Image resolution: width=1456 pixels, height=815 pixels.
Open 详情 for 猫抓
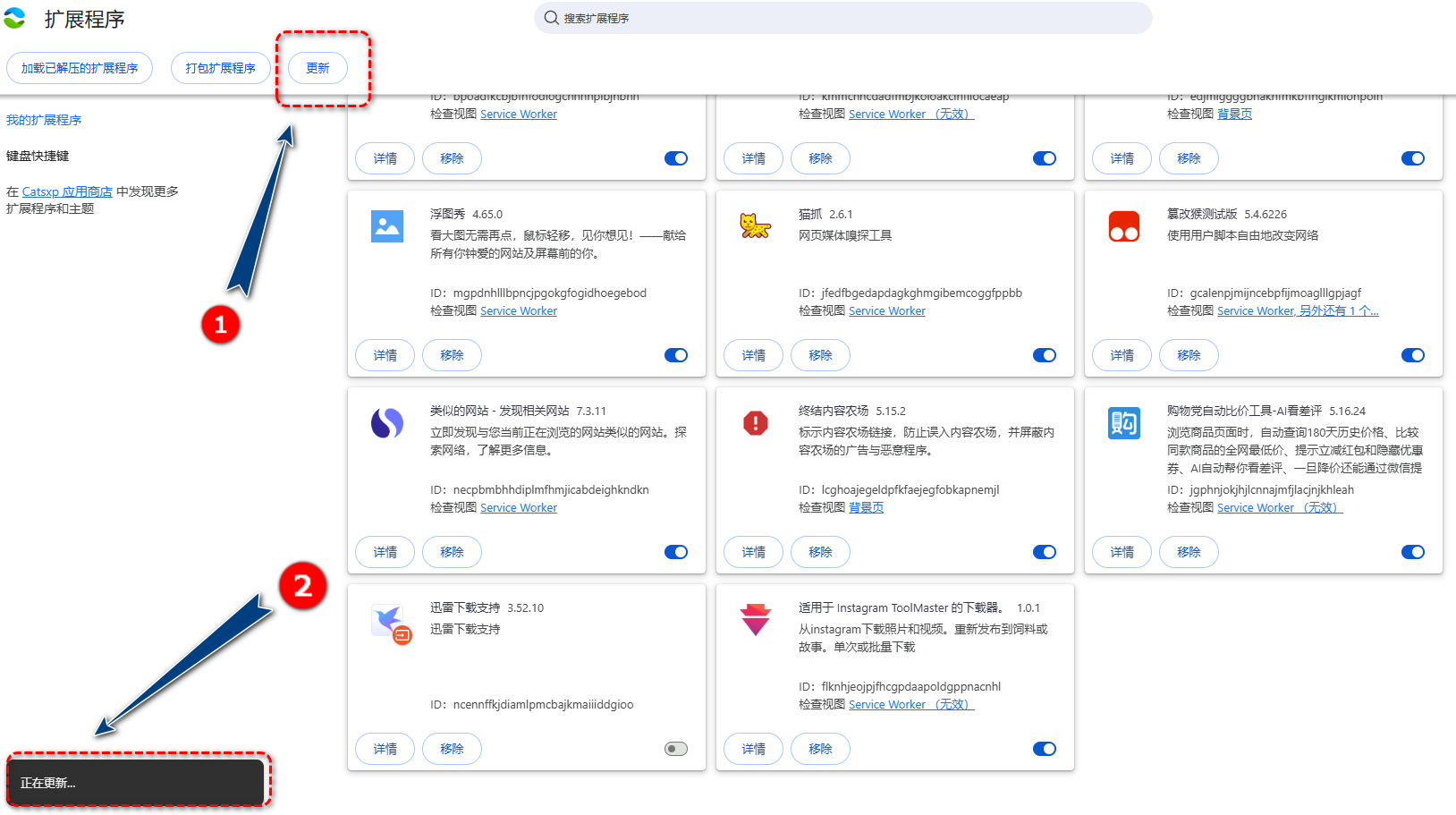click(754, 355)
